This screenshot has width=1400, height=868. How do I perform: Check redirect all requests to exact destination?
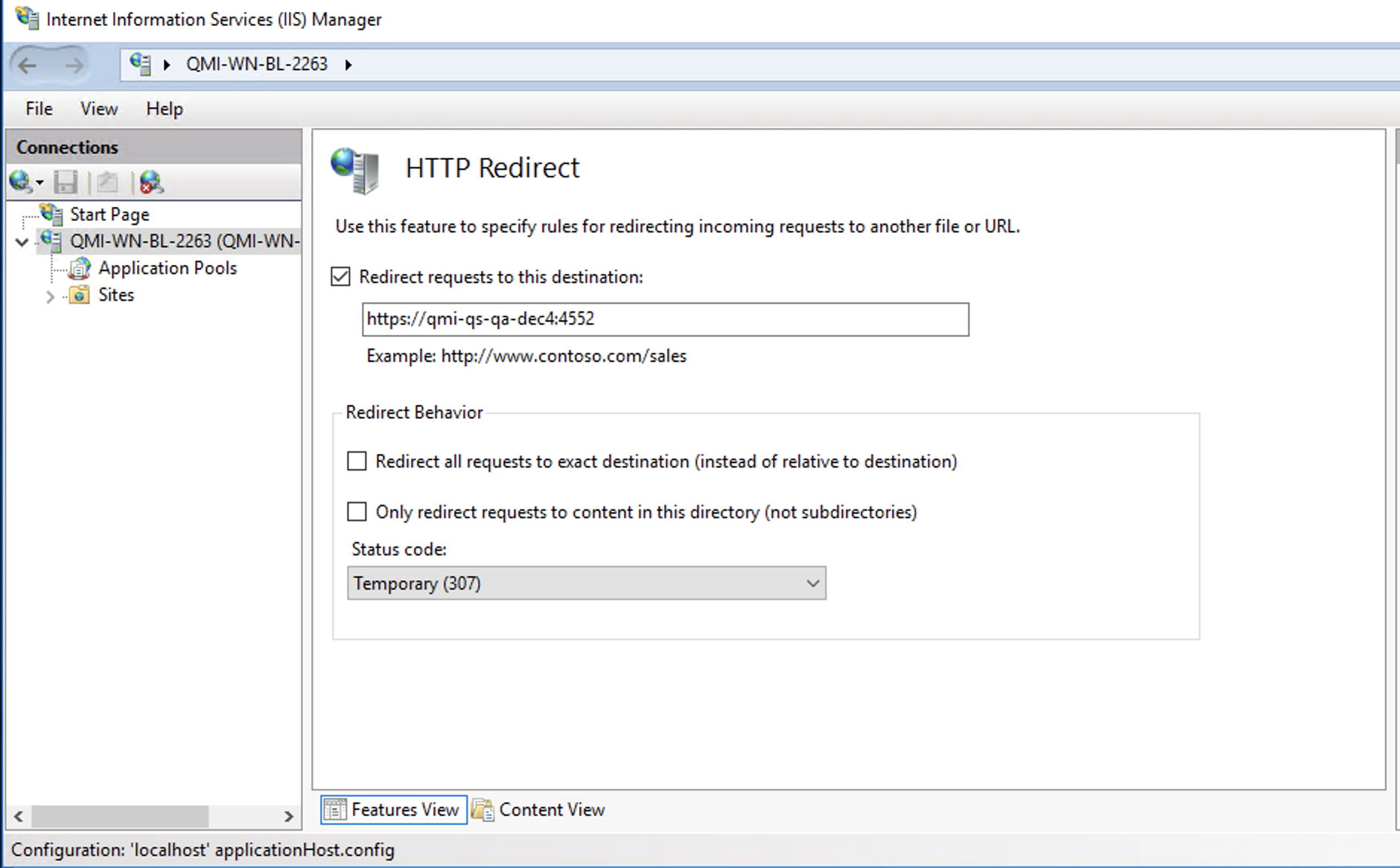357,461
